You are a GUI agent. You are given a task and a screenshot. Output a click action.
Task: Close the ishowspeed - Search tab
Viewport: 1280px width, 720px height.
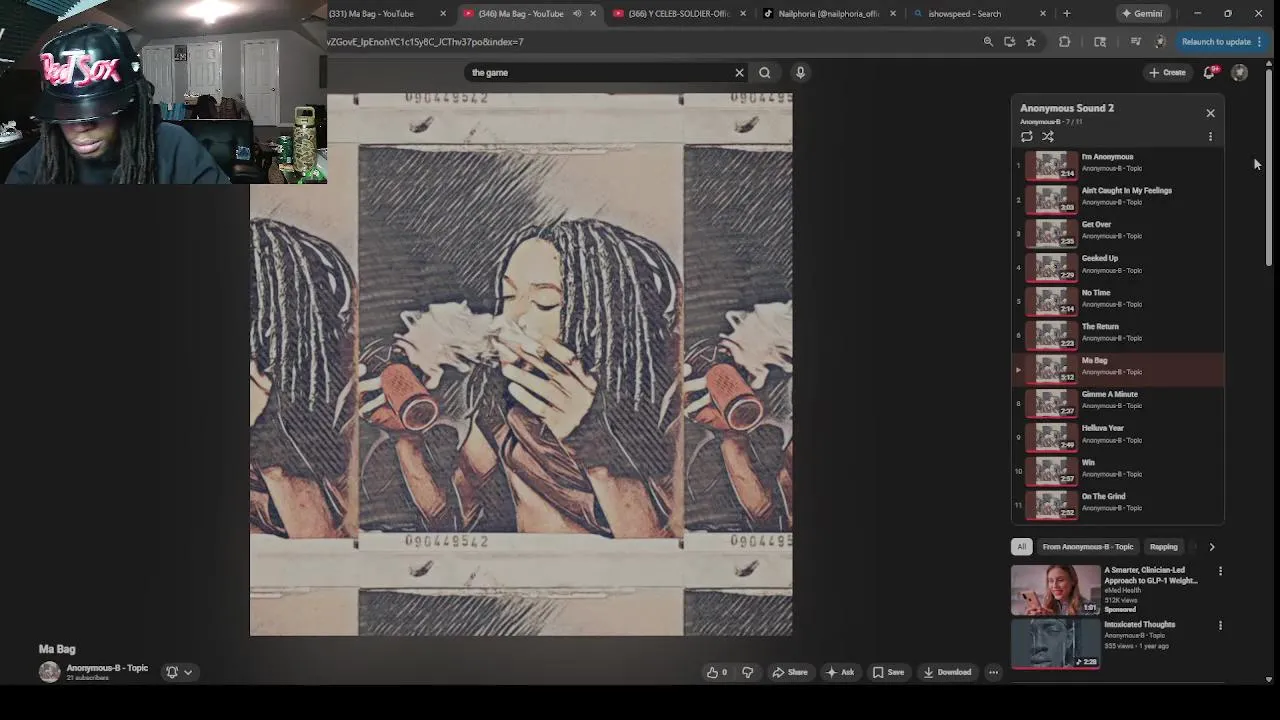[x=1043, y=14]
